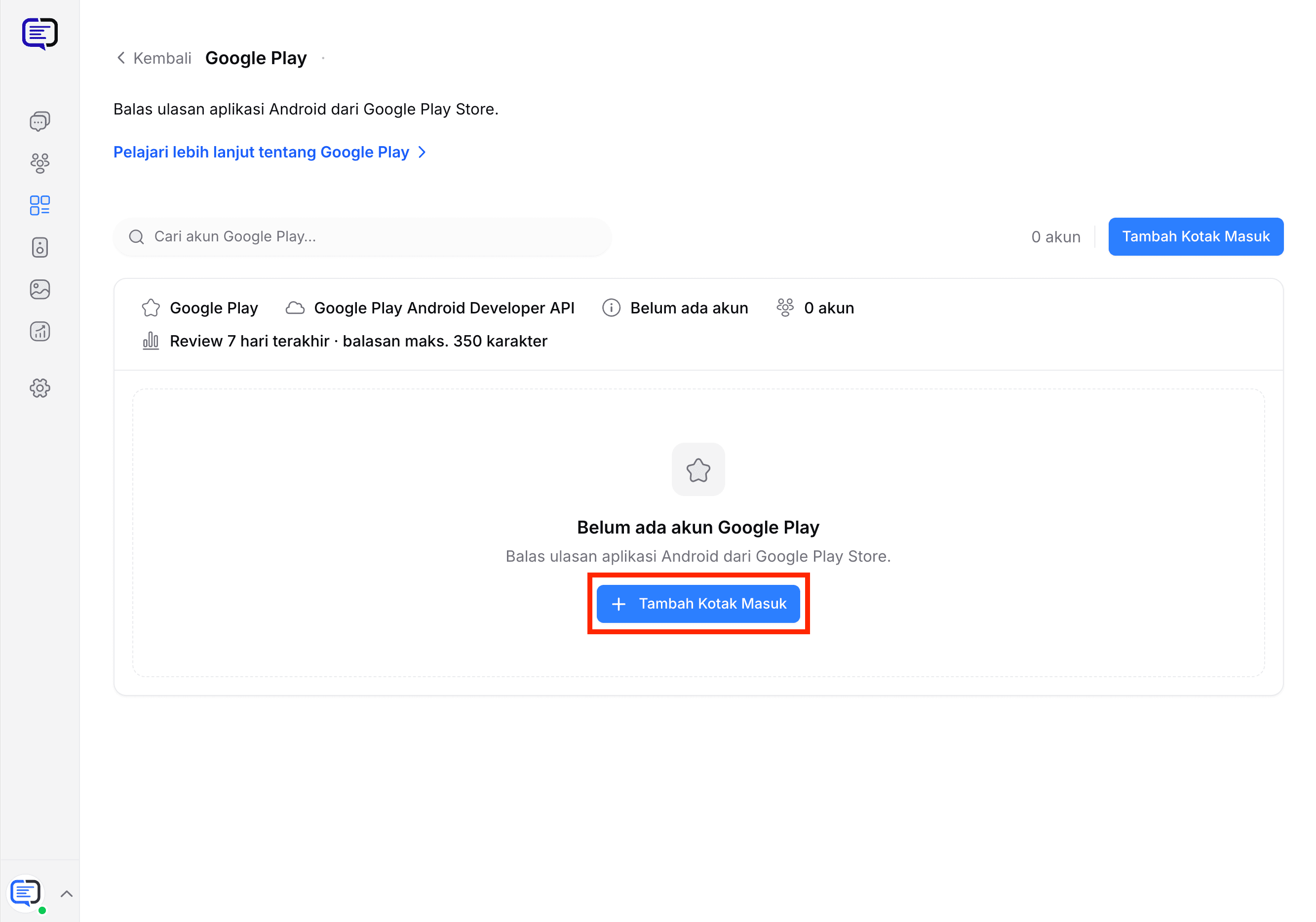
Task: Open the analytics chart icon in sidebar
Action: coord(39,331)
